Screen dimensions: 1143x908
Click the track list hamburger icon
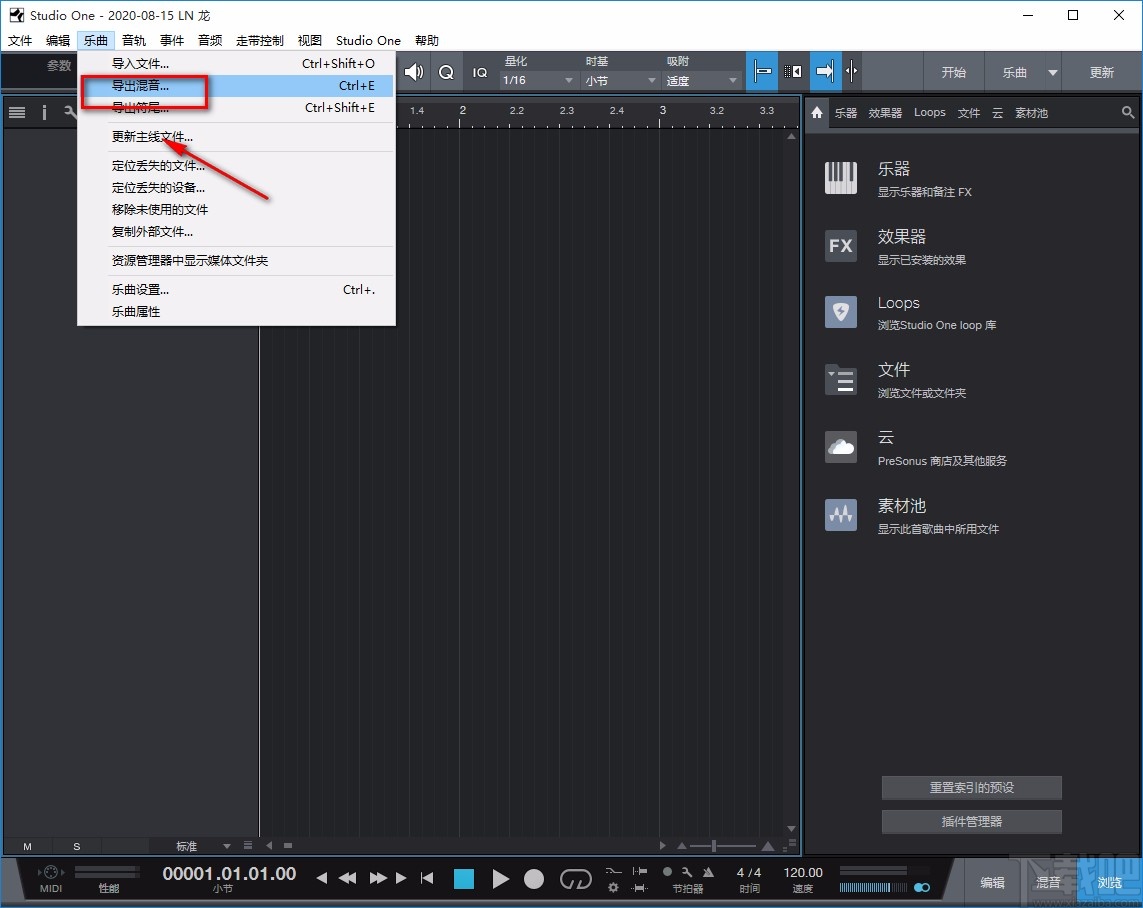[x=17, y=112]
